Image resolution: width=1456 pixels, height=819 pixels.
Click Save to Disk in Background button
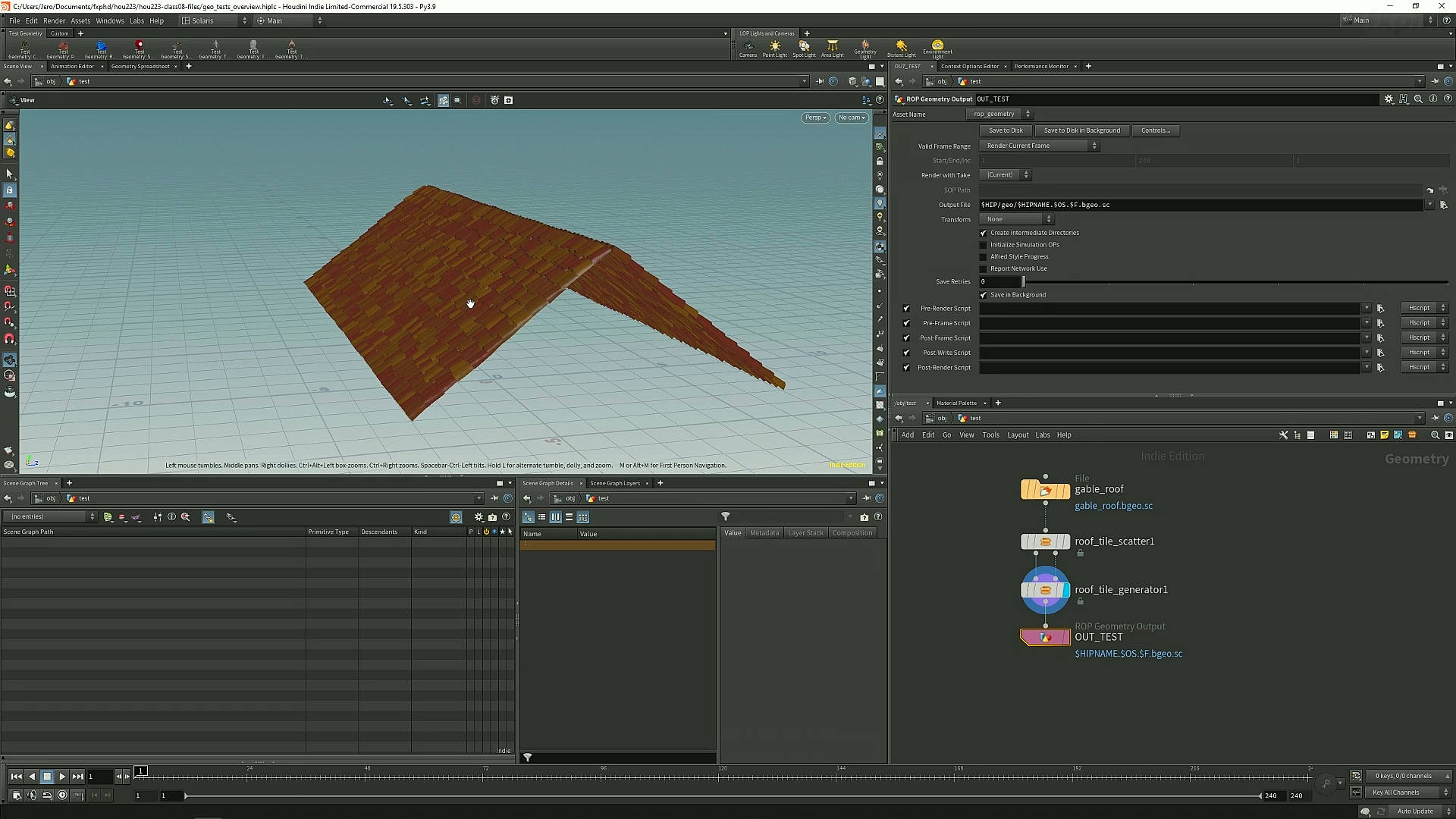(x=1081, y=130)
